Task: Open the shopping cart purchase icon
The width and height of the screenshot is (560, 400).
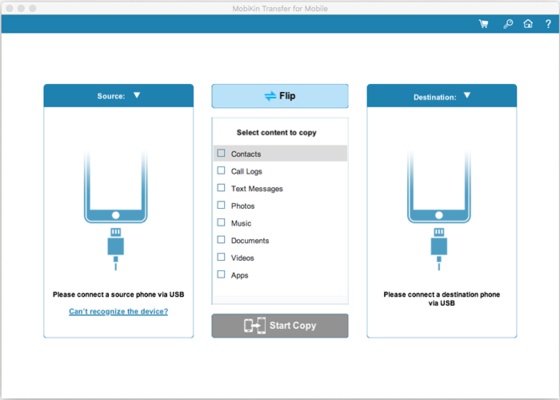Action: pos(484,24)
